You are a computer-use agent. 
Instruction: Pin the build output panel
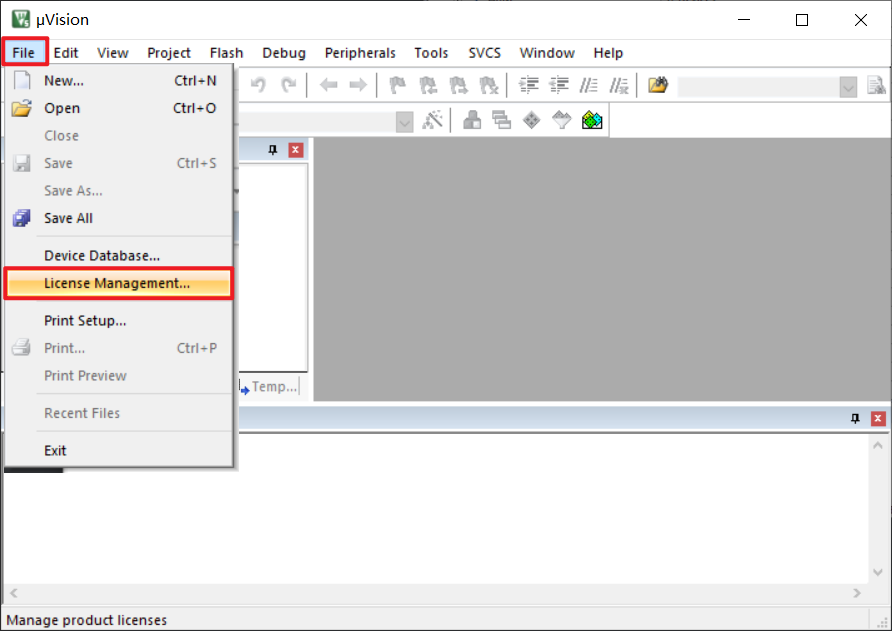tap(855, 419)
